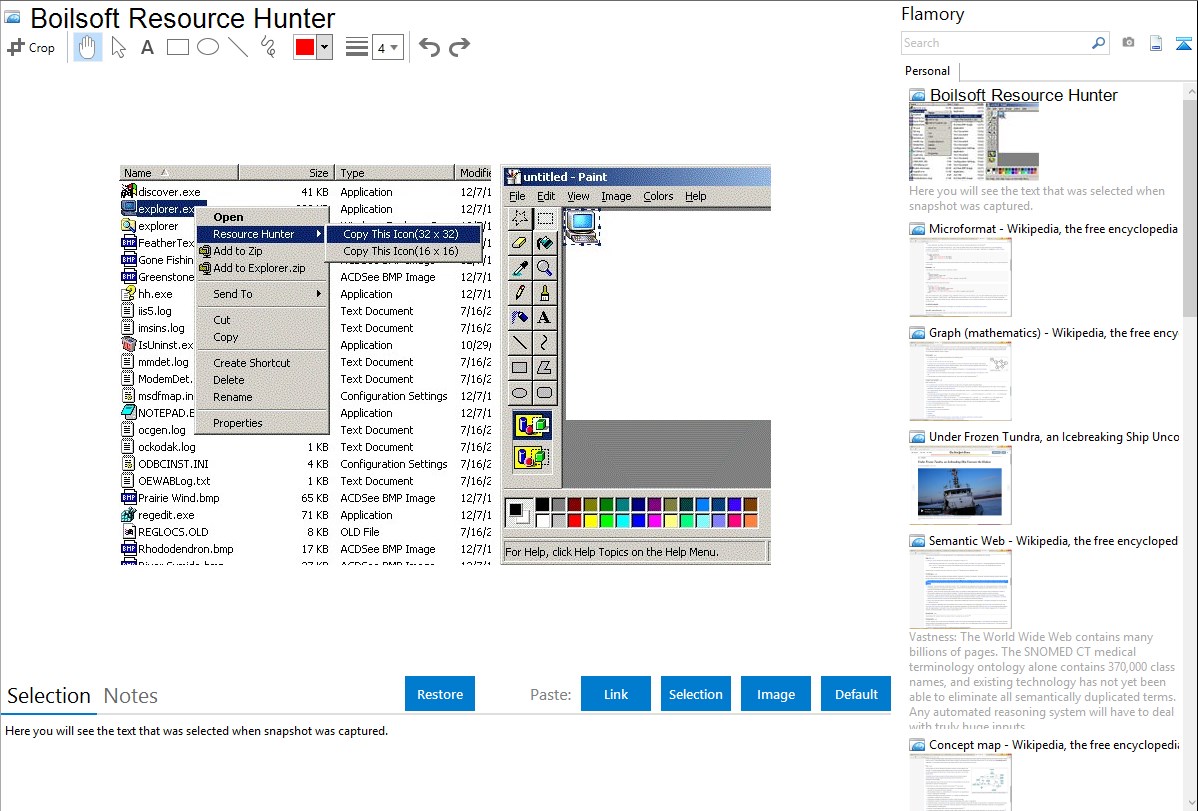
Task: Choose the curve tool in Paint
Action: [x=545, y=342]
